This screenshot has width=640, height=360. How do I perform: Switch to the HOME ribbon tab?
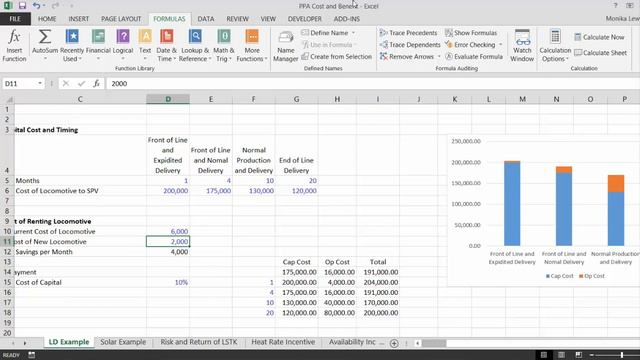(47, 19)
